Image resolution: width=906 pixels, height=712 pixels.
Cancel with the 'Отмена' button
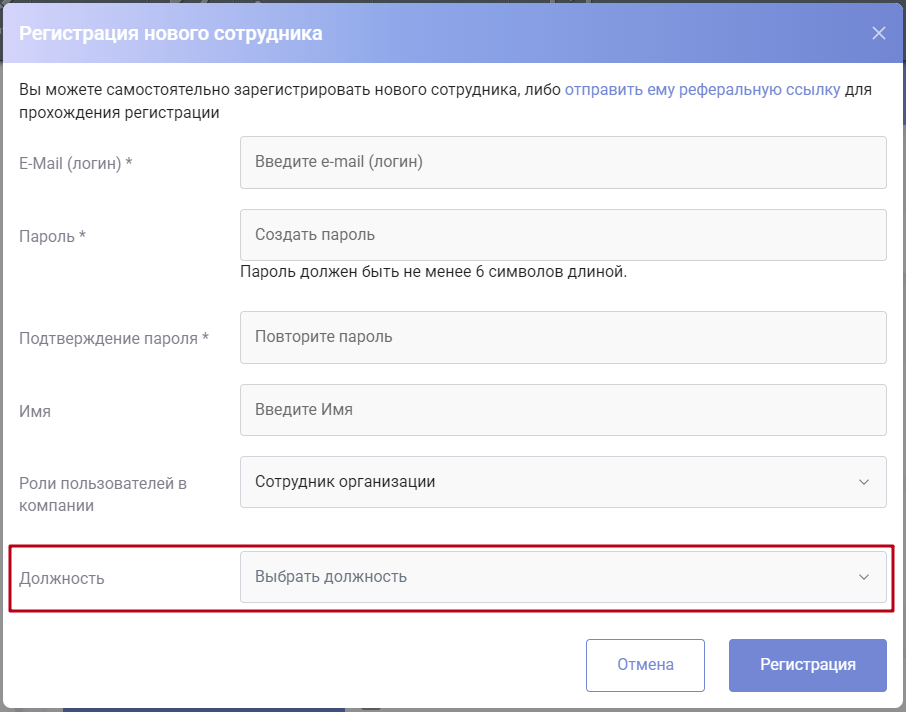(645, 665)
